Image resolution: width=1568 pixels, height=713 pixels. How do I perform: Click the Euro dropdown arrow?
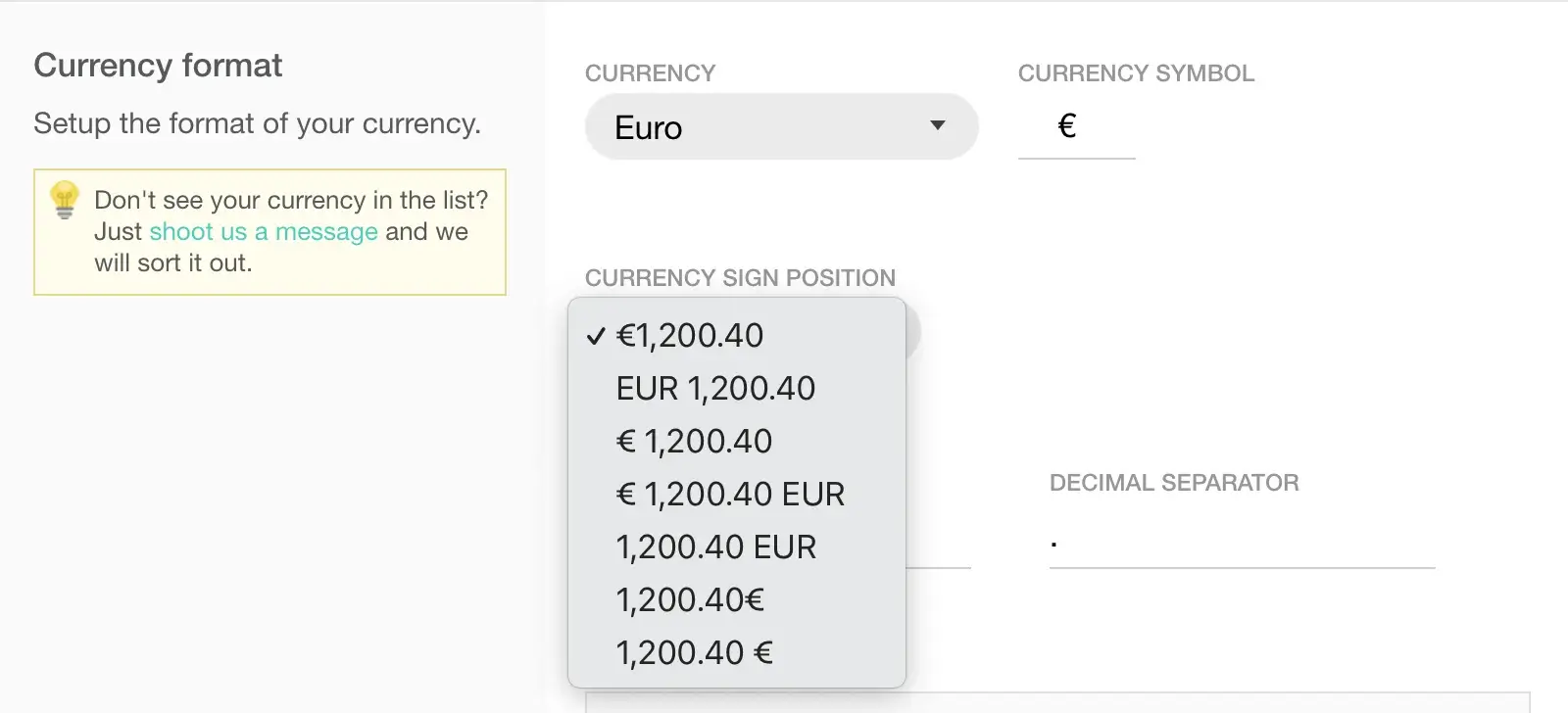(x=938, y=125)
